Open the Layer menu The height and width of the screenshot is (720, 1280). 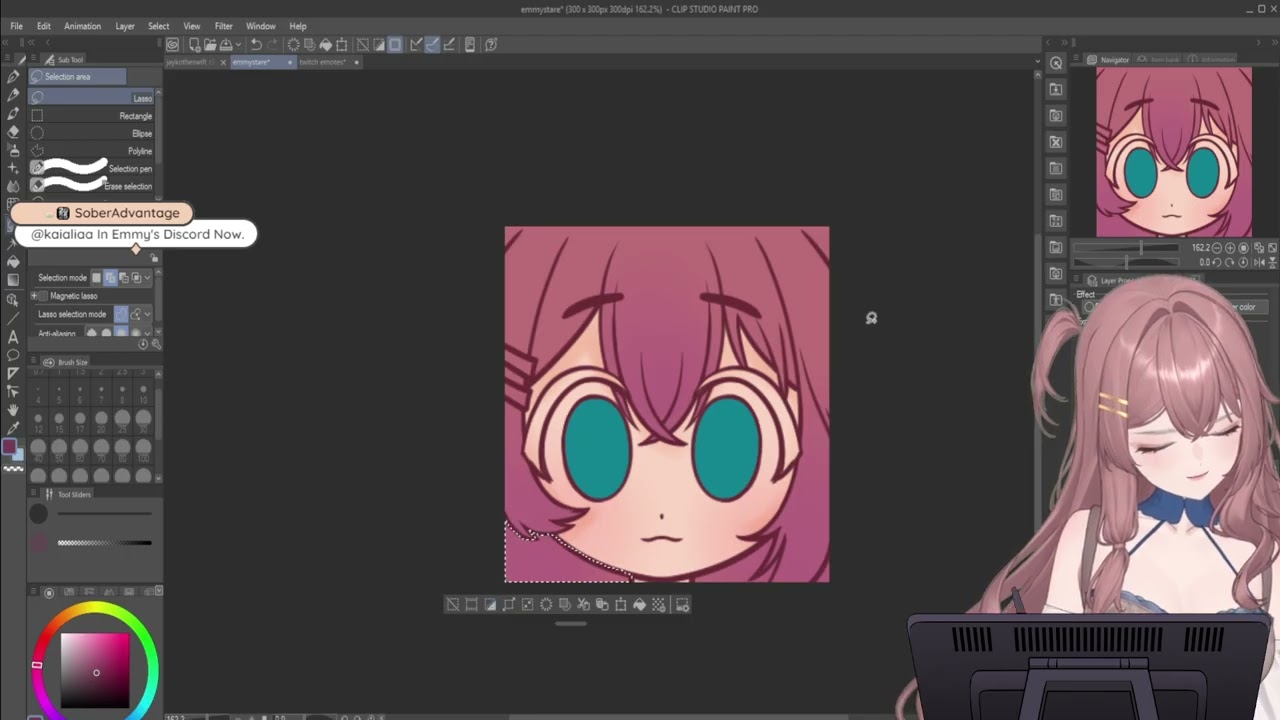pos(125,26)
